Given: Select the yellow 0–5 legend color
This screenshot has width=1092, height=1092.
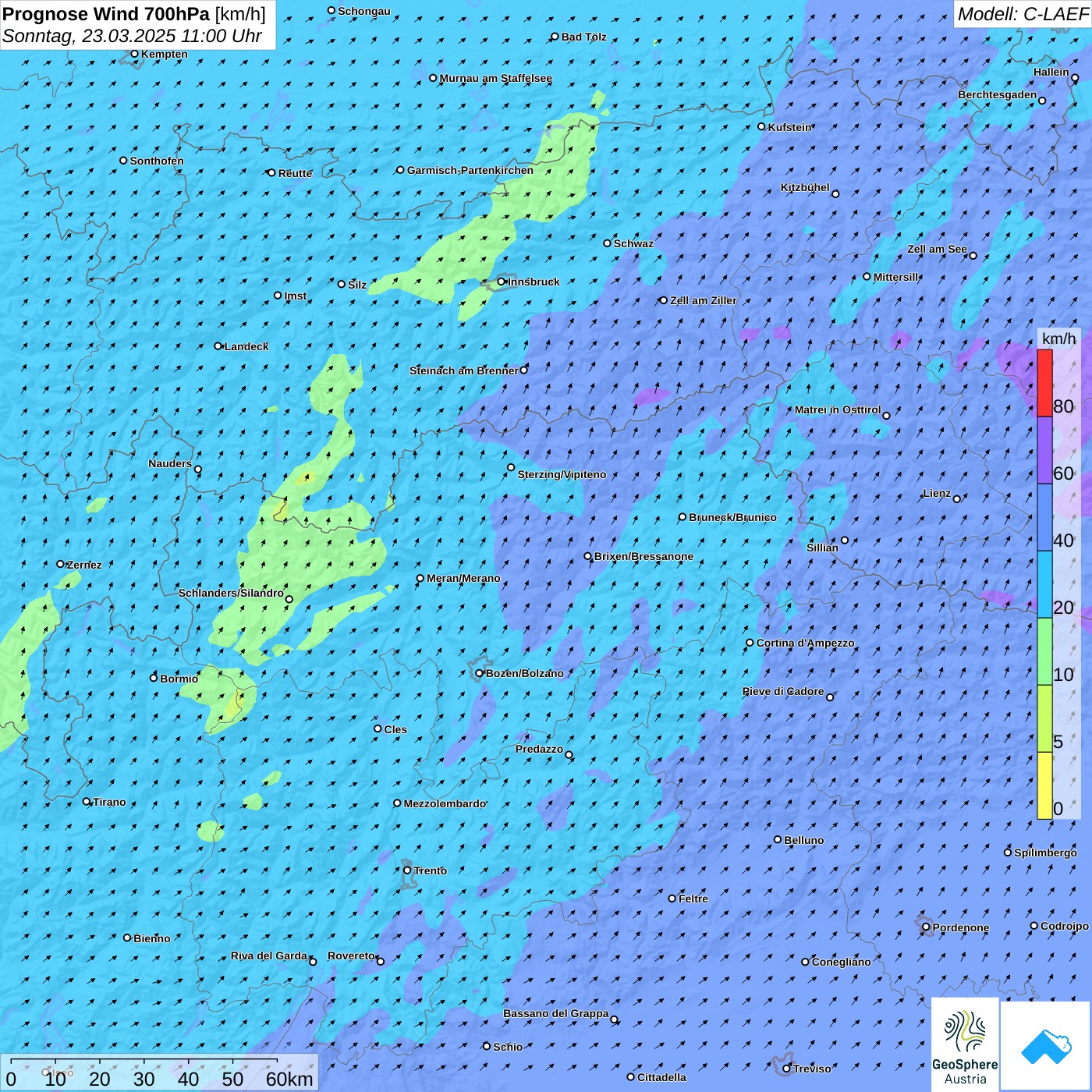Looking at the screenshot, I should click(1044, 785).
